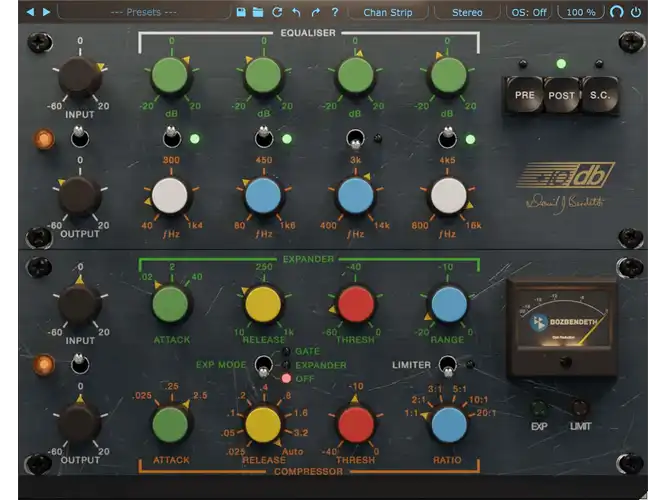Click the EXP indicator LED
The width and height of the screenshot is (667, 500).
[x=539, y=408]
